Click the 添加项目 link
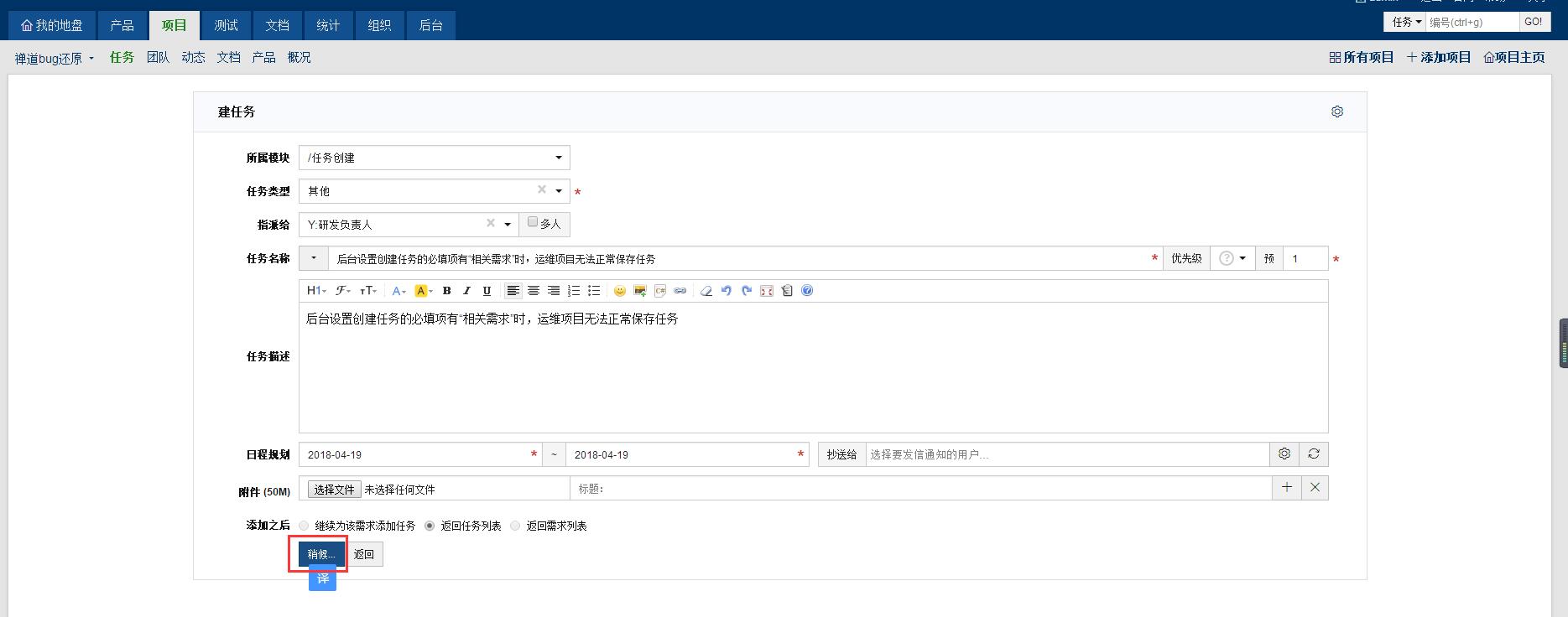 coord(1439,57)
